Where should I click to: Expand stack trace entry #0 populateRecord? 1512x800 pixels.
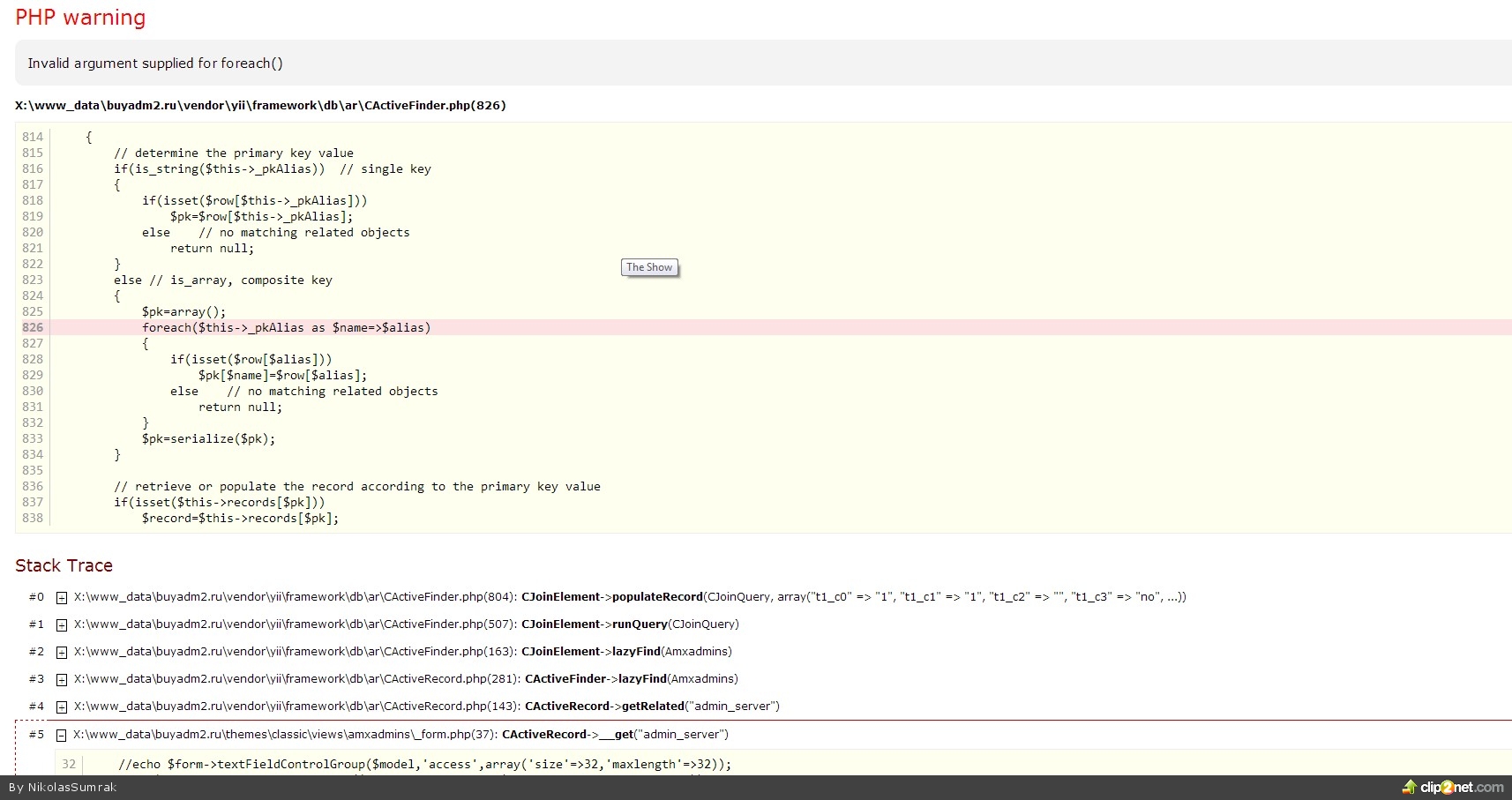coord(62,598)
